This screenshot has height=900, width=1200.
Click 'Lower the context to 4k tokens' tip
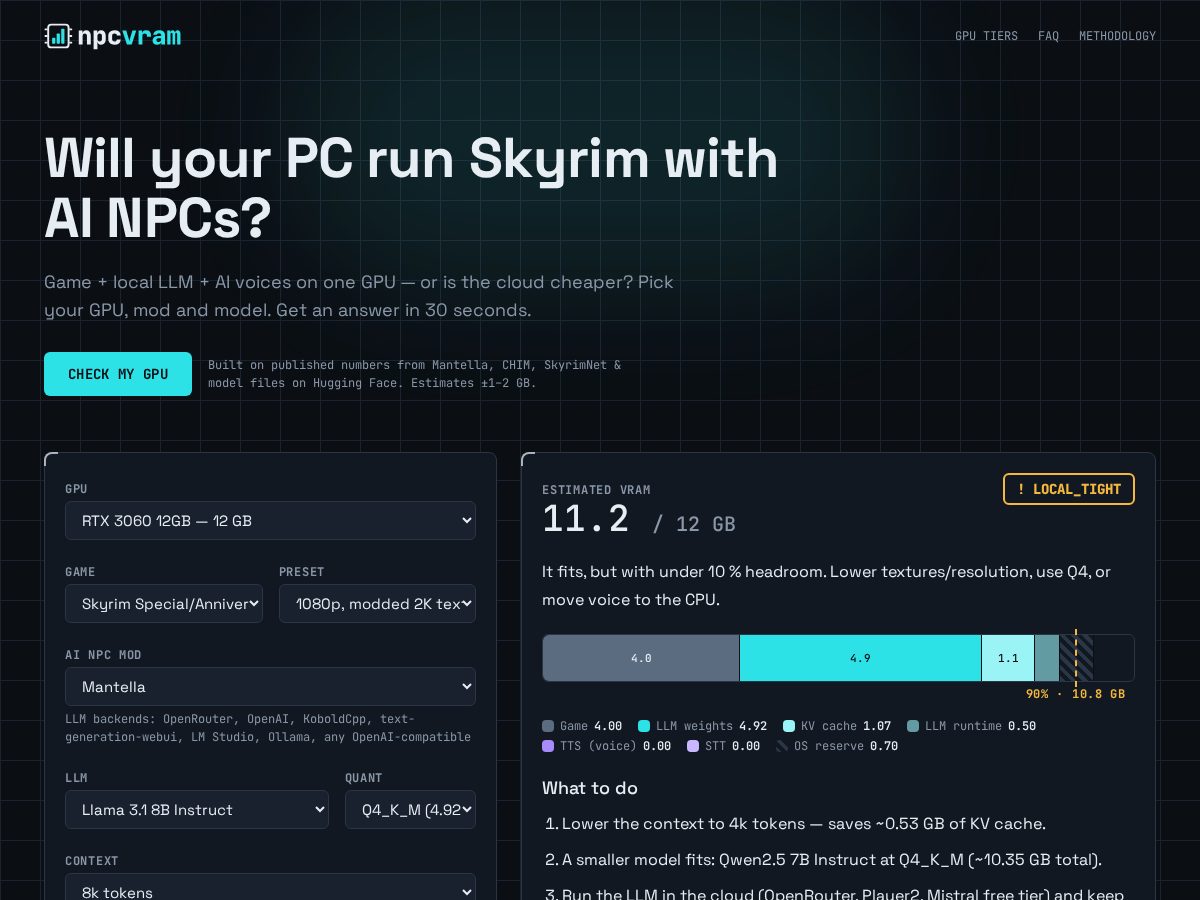click(804, 824)
